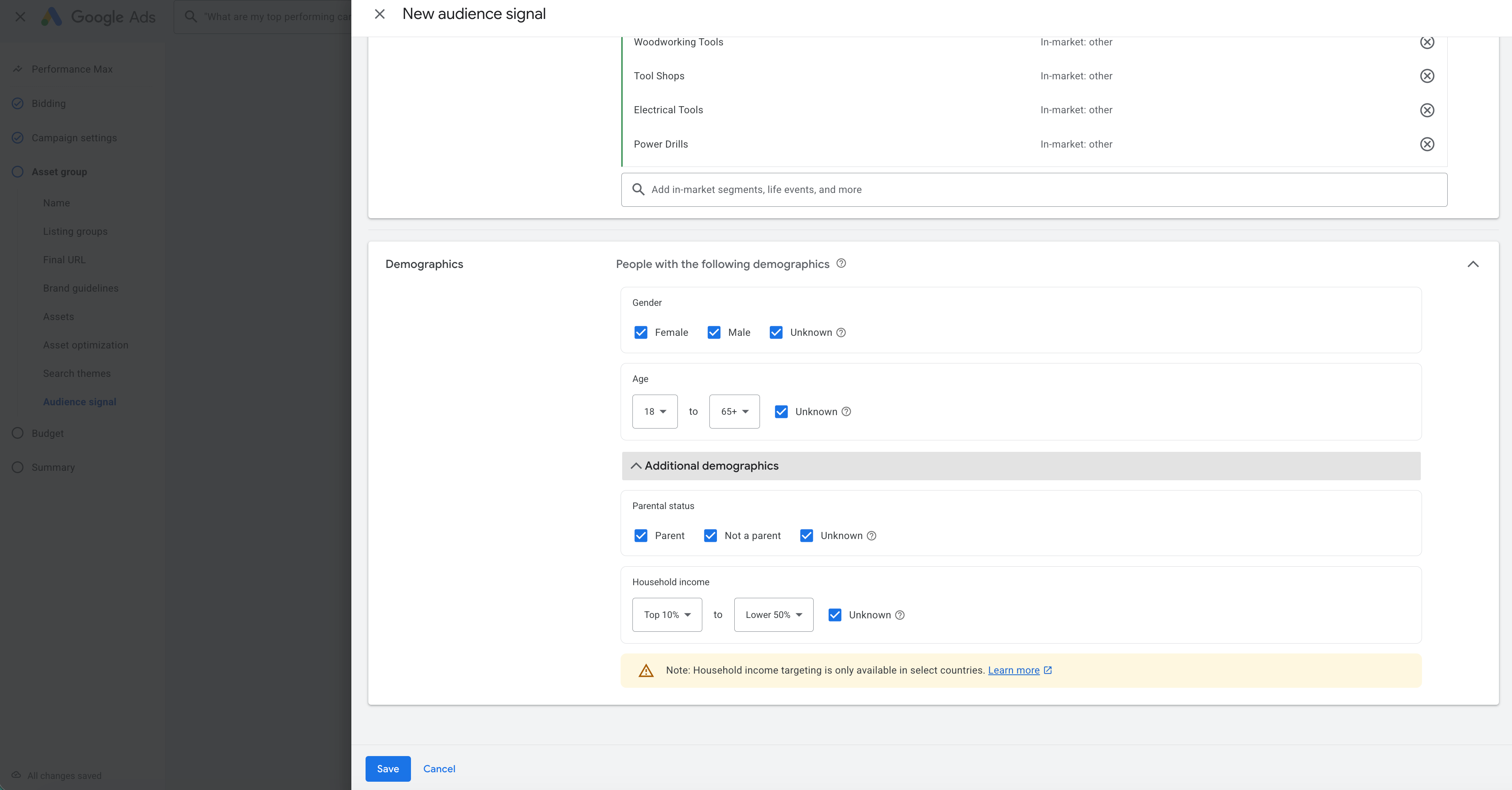This screenshot has height=790, width=1512.
Task: Open the Top 10% income dropdown
Action: 667,615
